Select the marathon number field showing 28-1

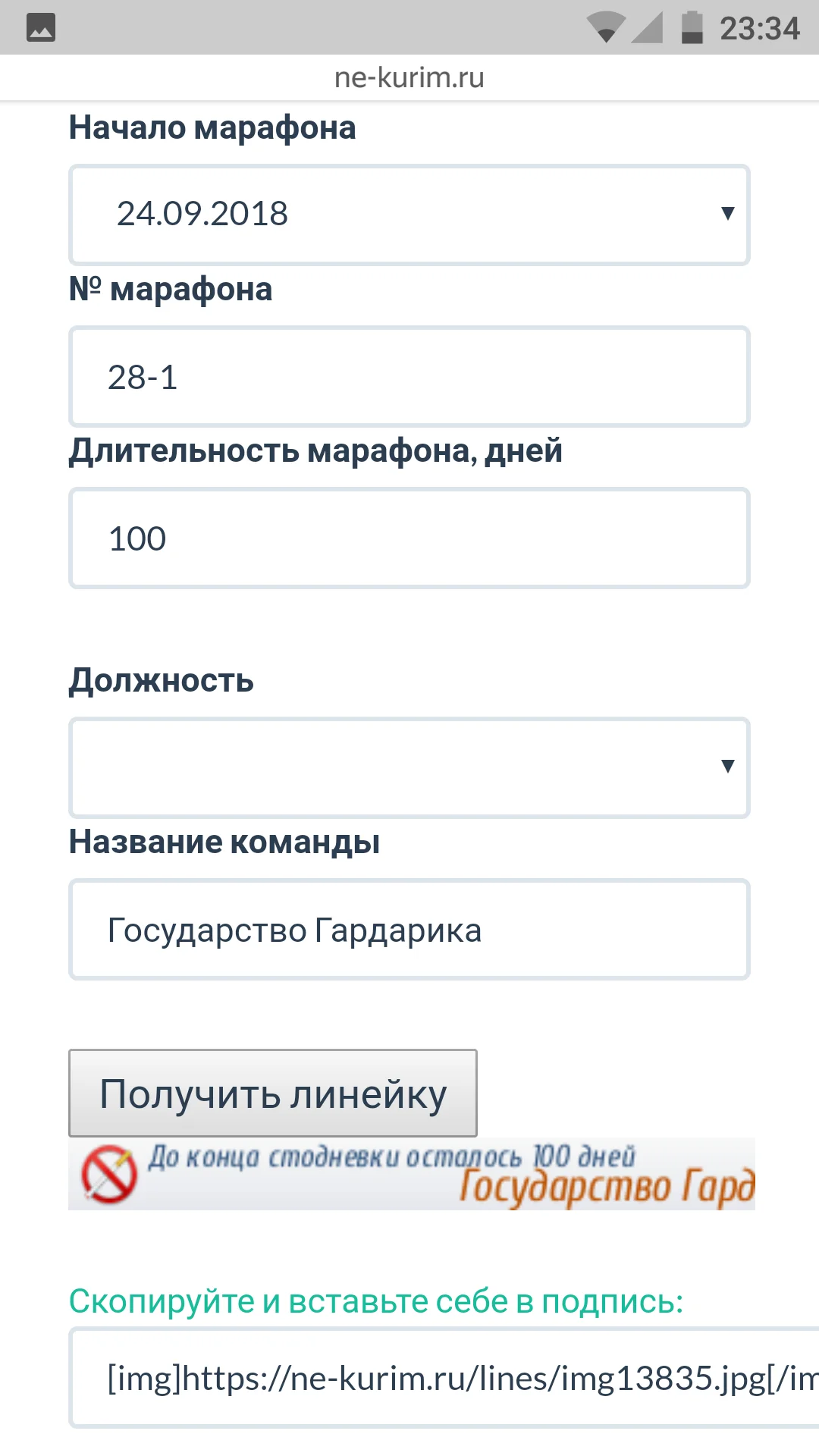409,376
